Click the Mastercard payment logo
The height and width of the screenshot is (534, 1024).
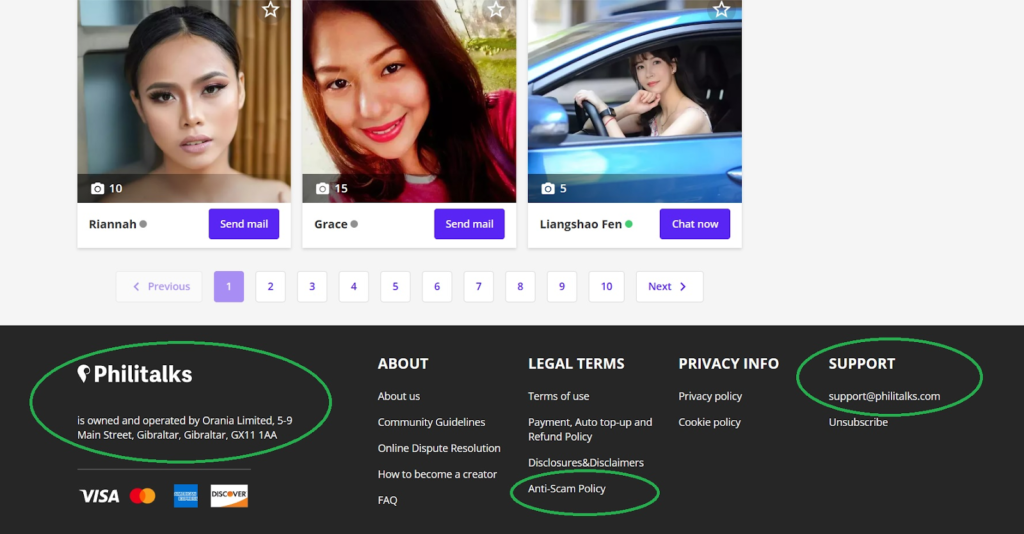[142, 496]
